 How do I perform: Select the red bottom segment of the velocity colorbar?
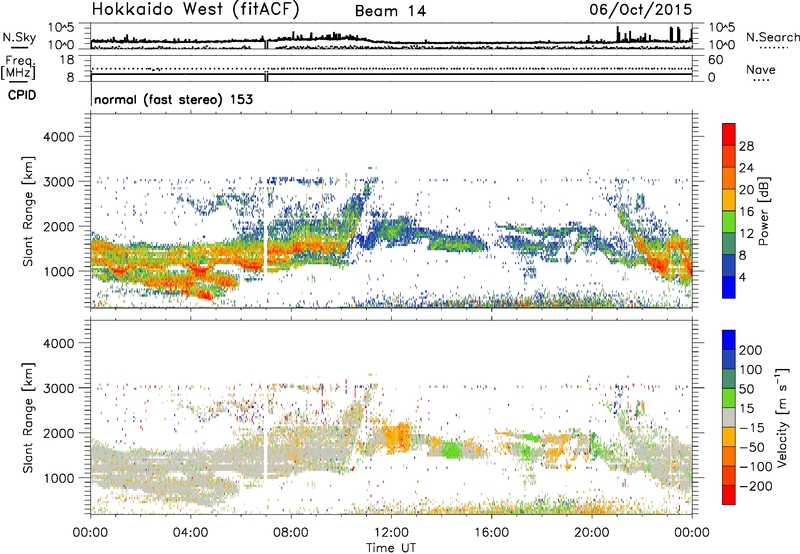coord(729,495)
